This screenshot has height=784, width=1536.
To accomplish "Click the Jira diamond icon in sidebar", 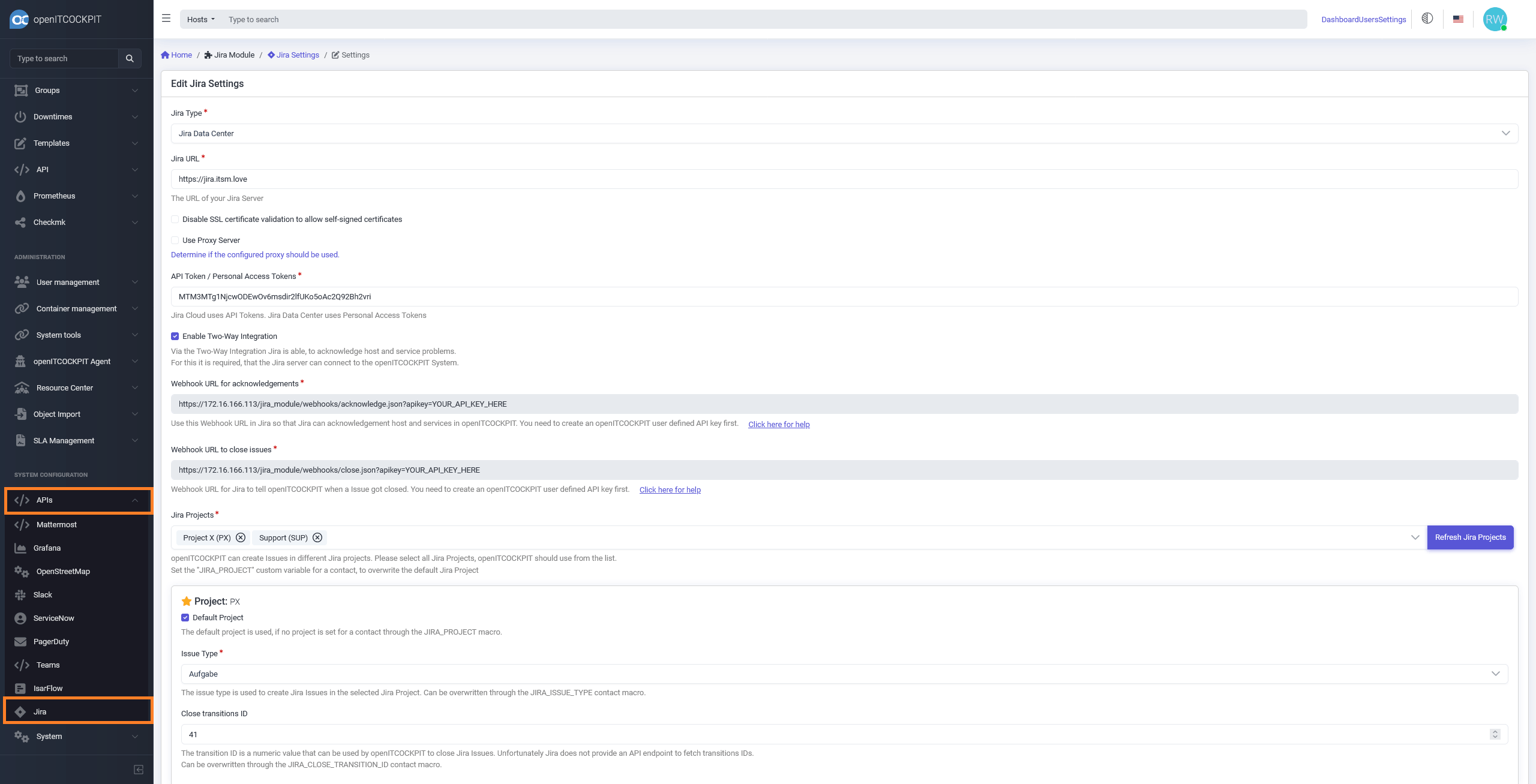I will tap(20, 711).
